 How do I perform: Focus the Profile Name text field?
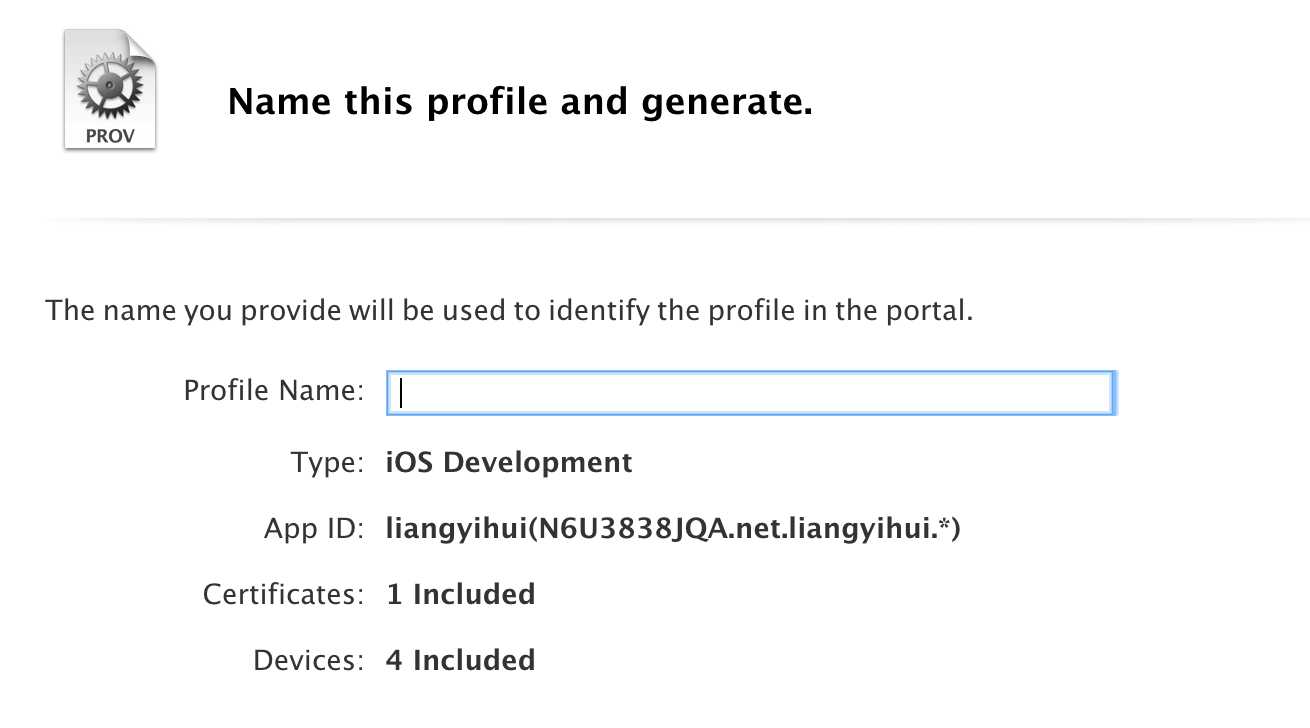(x=750, y=393)
